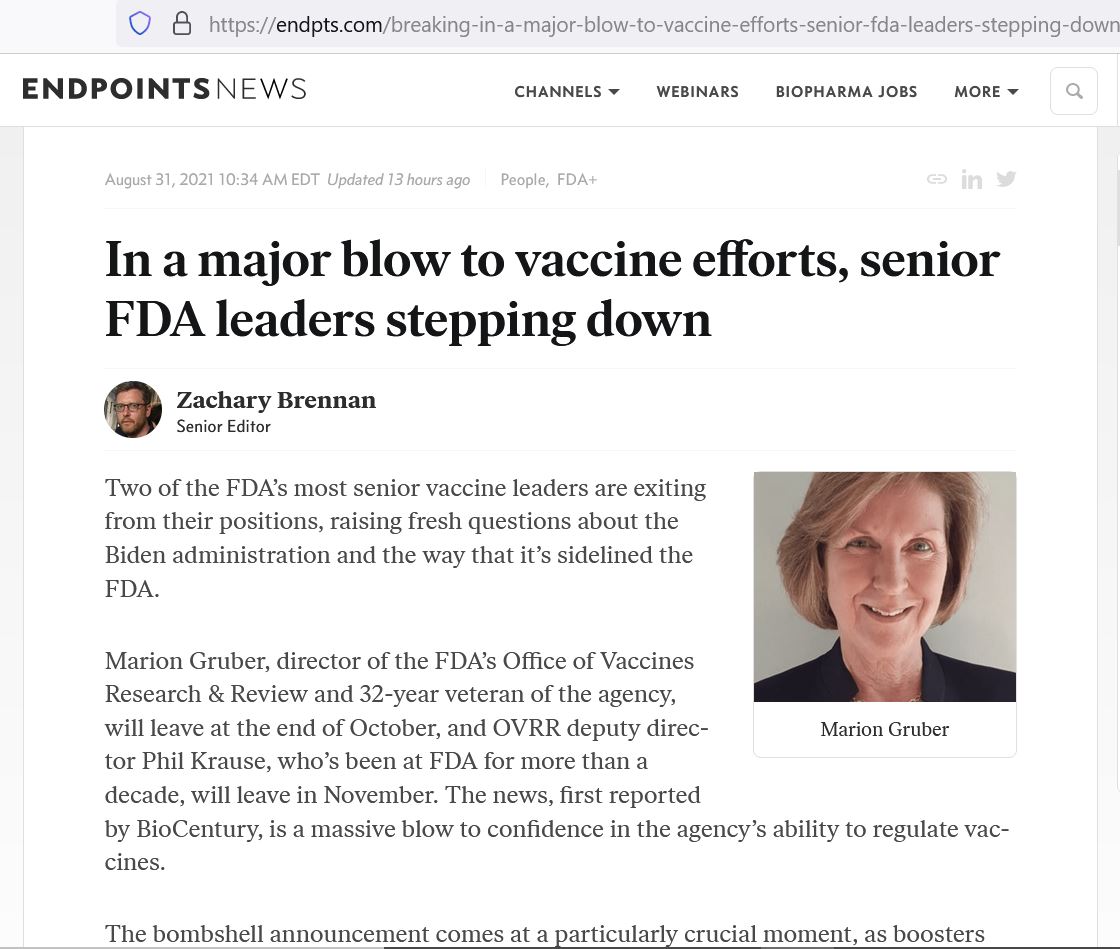1120x949 pixels.
Task: Expand the More dropdown menu
Action: coord(985,92)
